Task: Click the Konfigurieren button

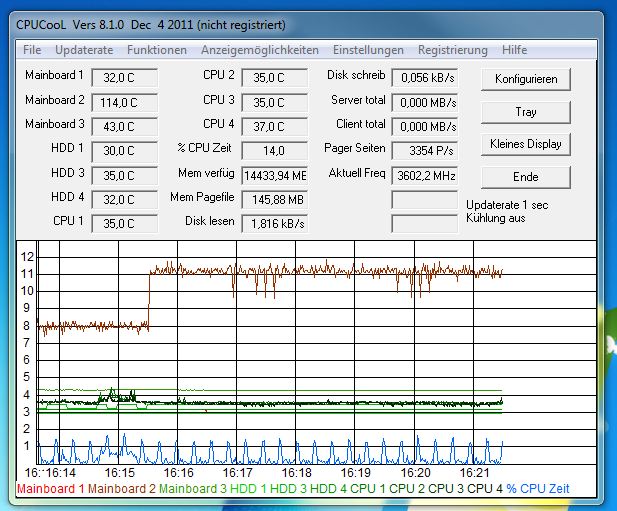Action: click(526, 79)
